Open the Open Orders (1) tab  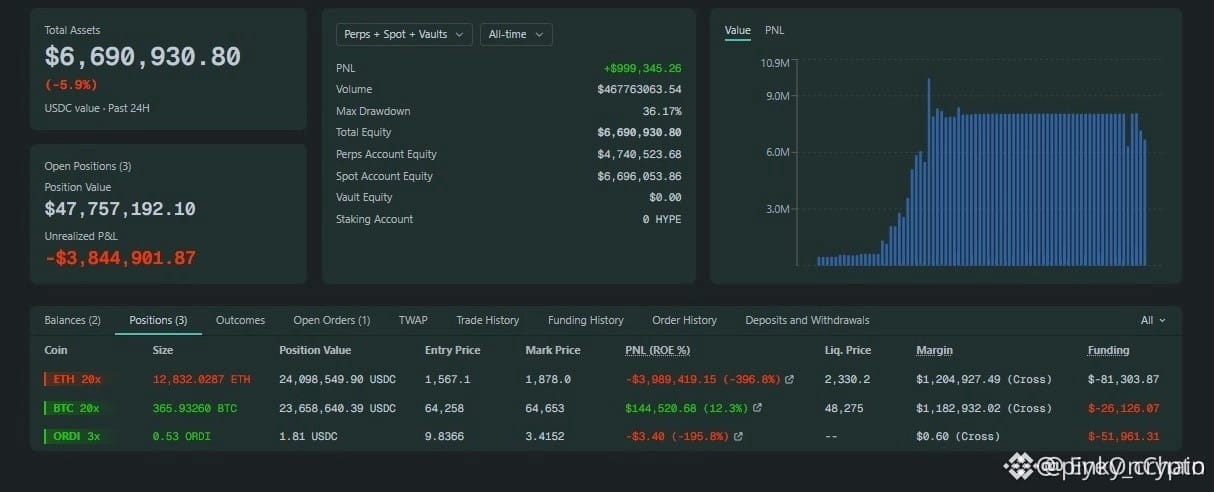[332, 321]
